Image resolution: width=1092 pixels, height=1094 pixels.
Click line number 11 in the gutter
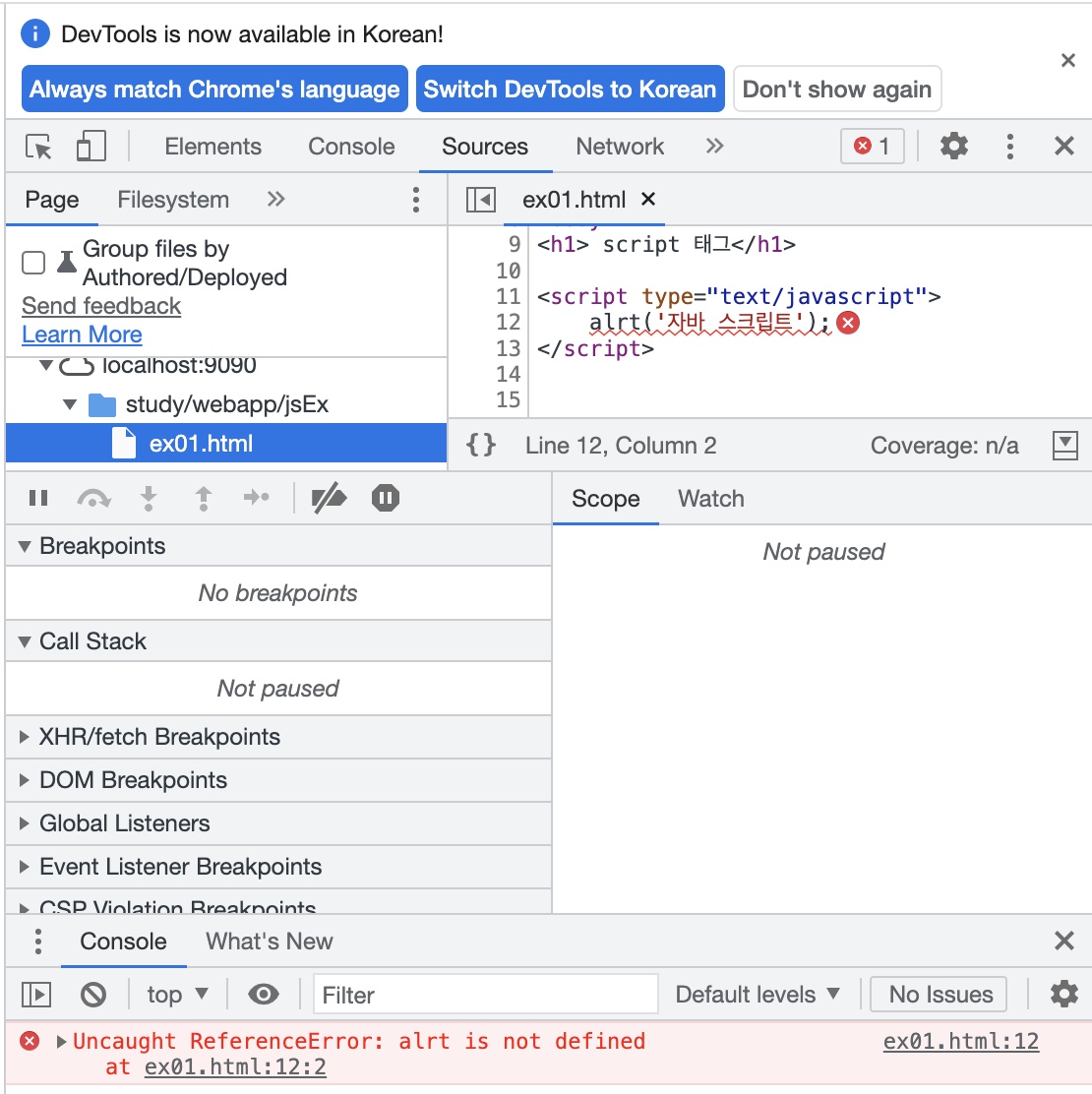508,296
